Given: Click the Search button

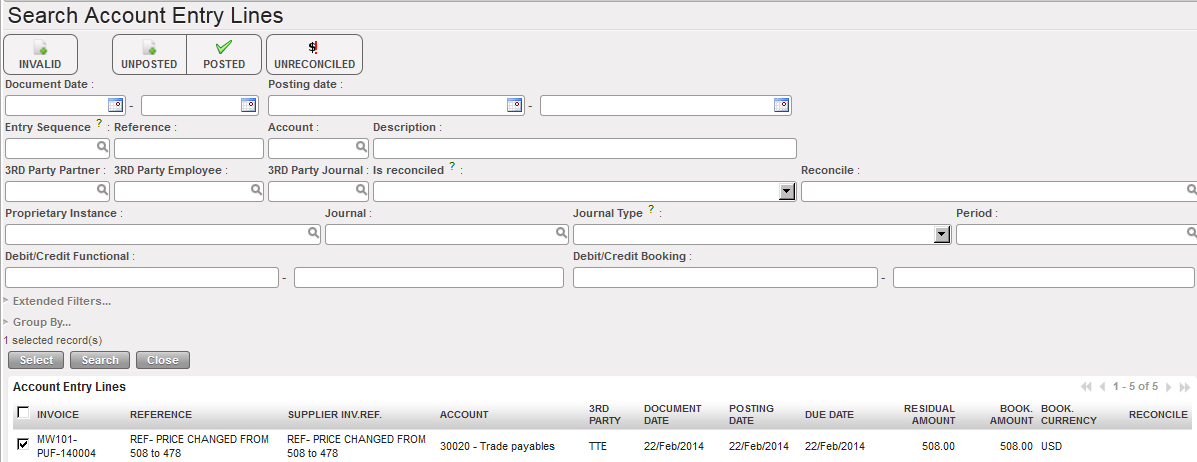Looking at the screenshot, I should 100,360.
